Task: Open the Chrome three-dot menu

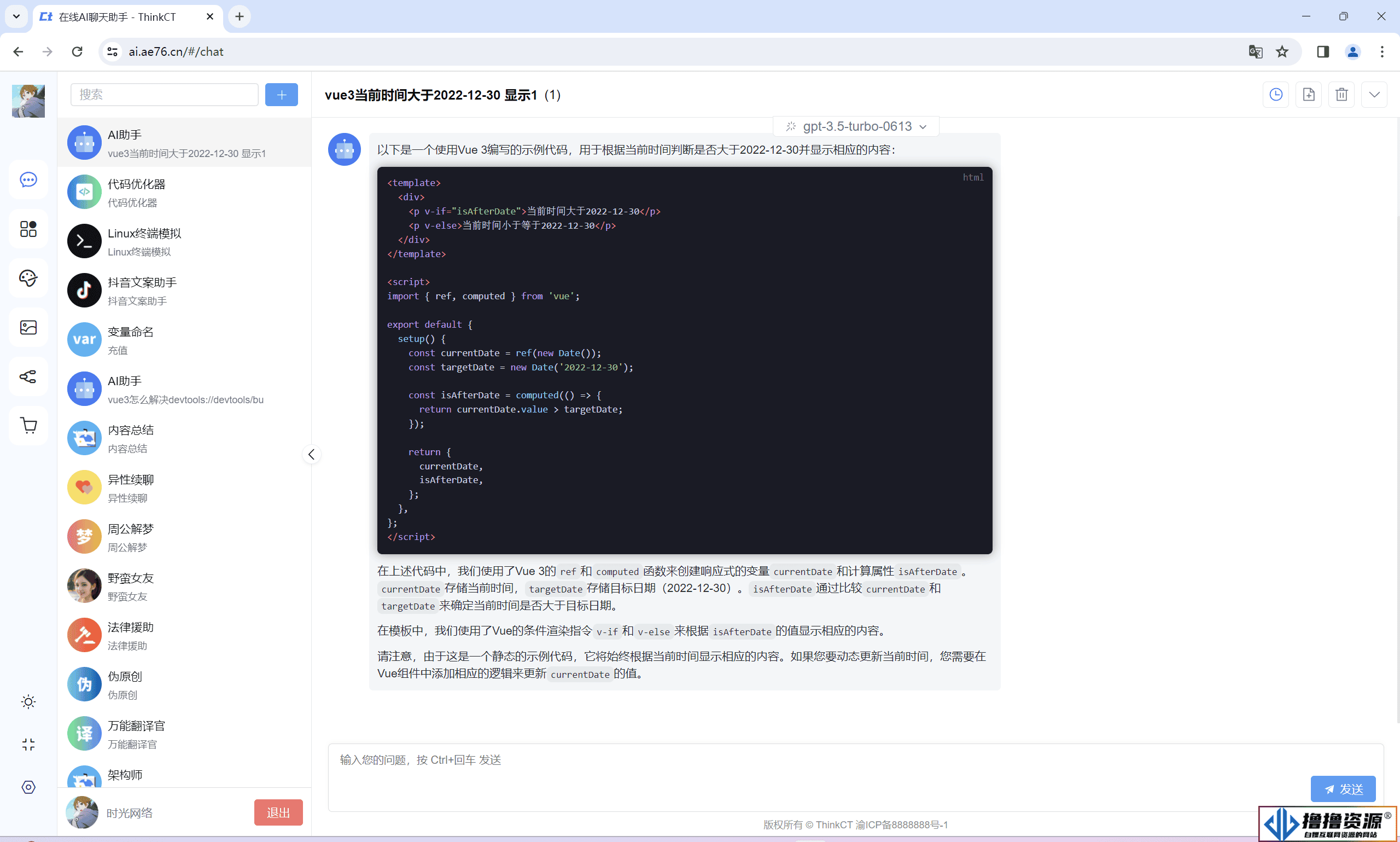Action: point(1382,51)
